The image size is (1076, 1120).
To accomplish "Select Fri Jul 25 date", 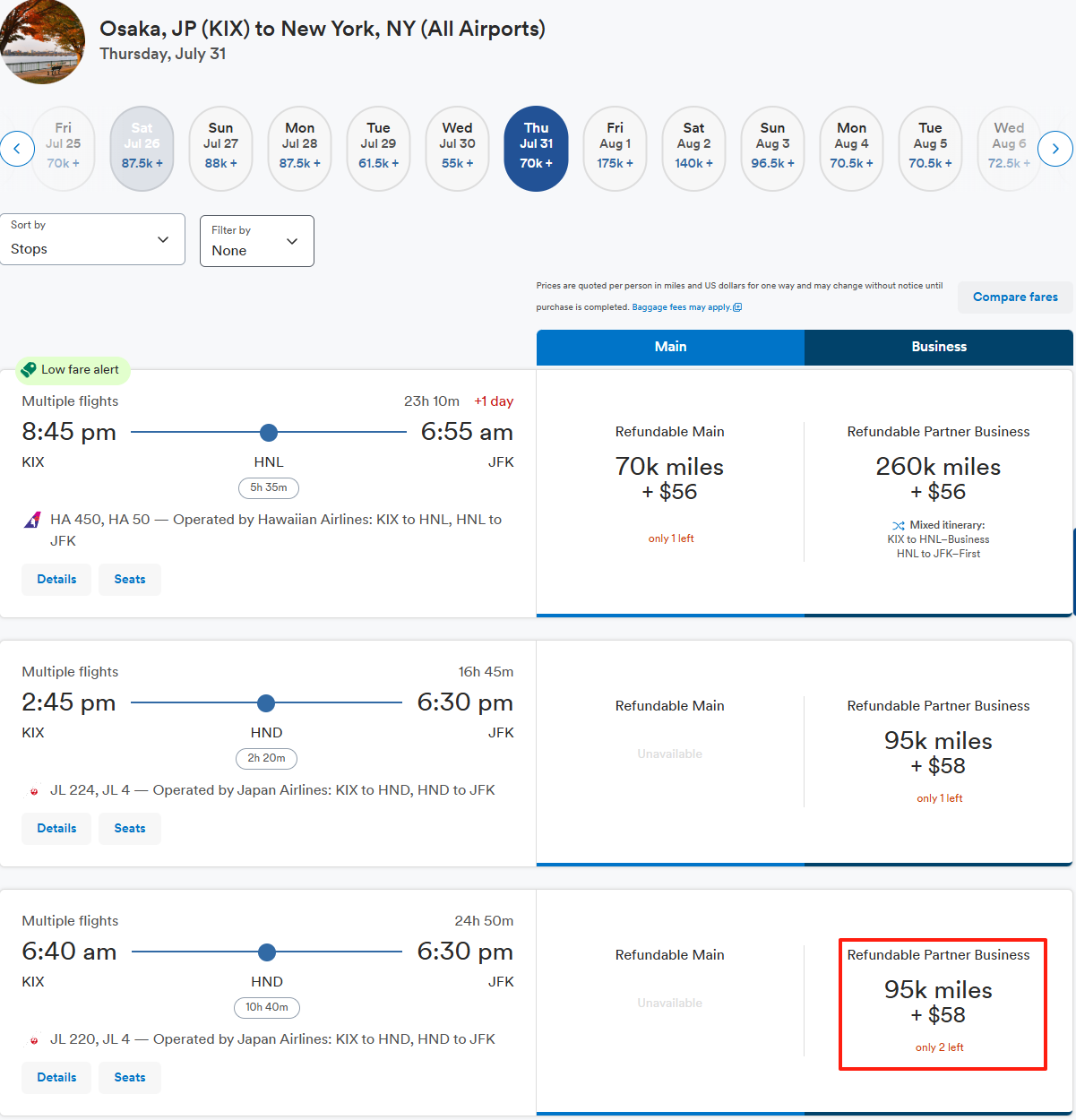I will 63,149.
